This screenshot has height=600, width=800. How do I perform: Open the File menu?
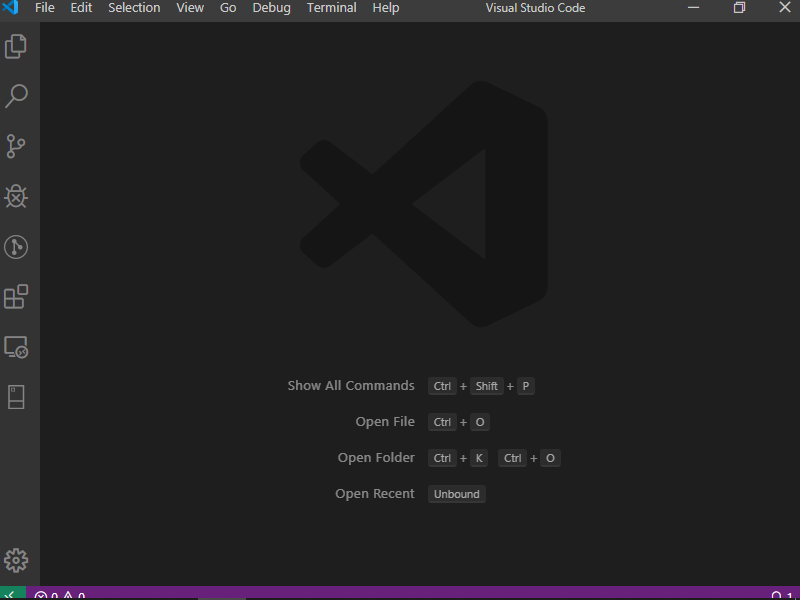click(44, 8)
